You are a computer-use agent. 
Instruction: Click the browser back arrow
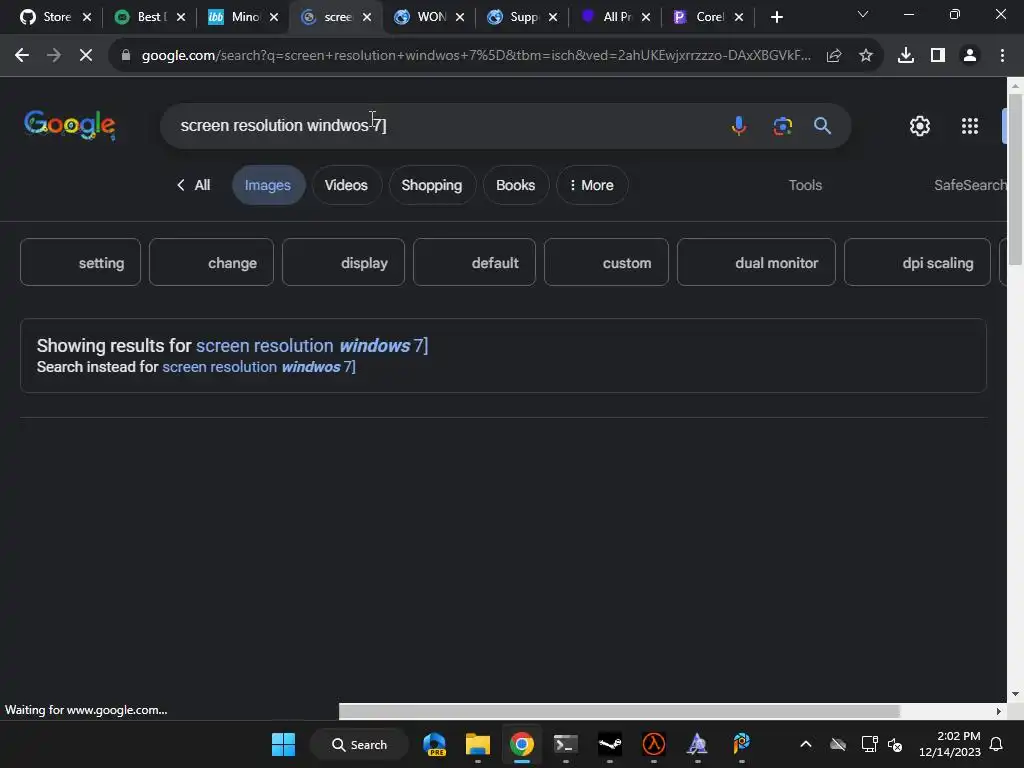pyautogui.click(x=22, y=56)
